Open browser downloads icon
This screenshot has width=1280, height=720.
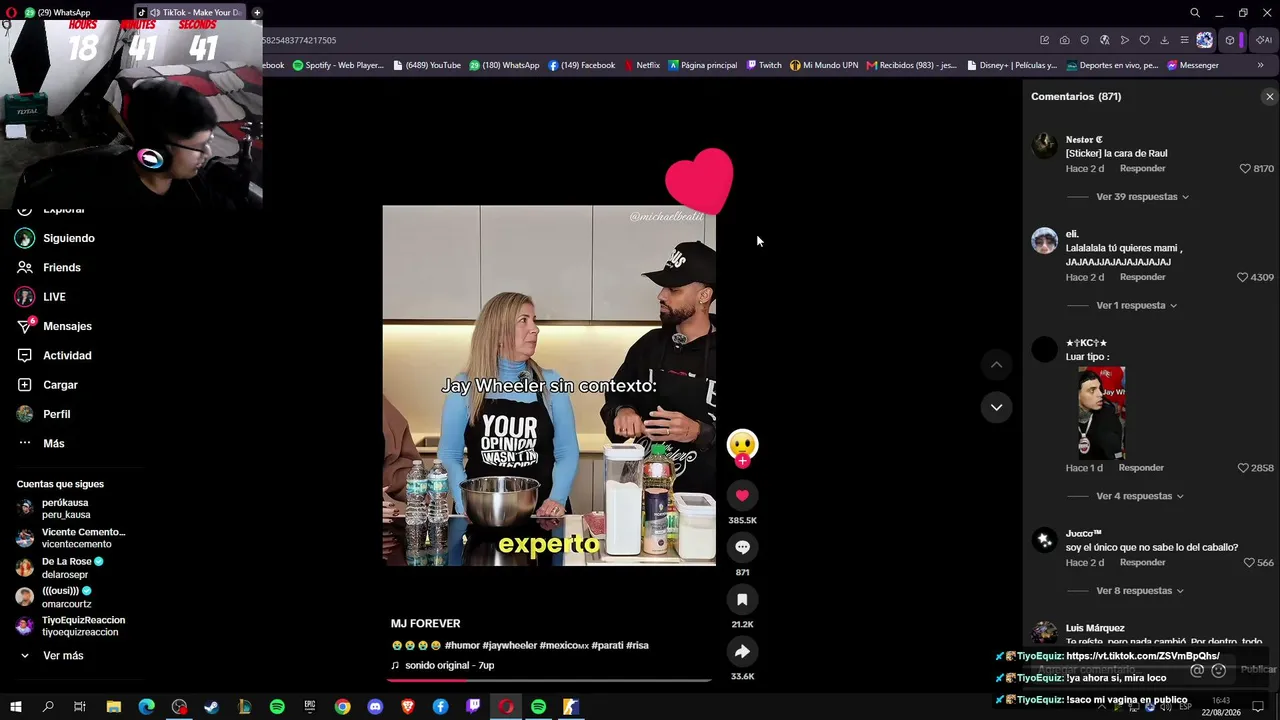[x=1164, y=41]
